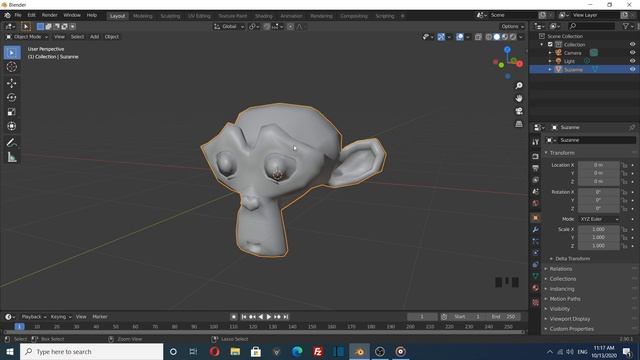
Task: Click the current frame marker on timeline
Action: (x=19, y=327)
